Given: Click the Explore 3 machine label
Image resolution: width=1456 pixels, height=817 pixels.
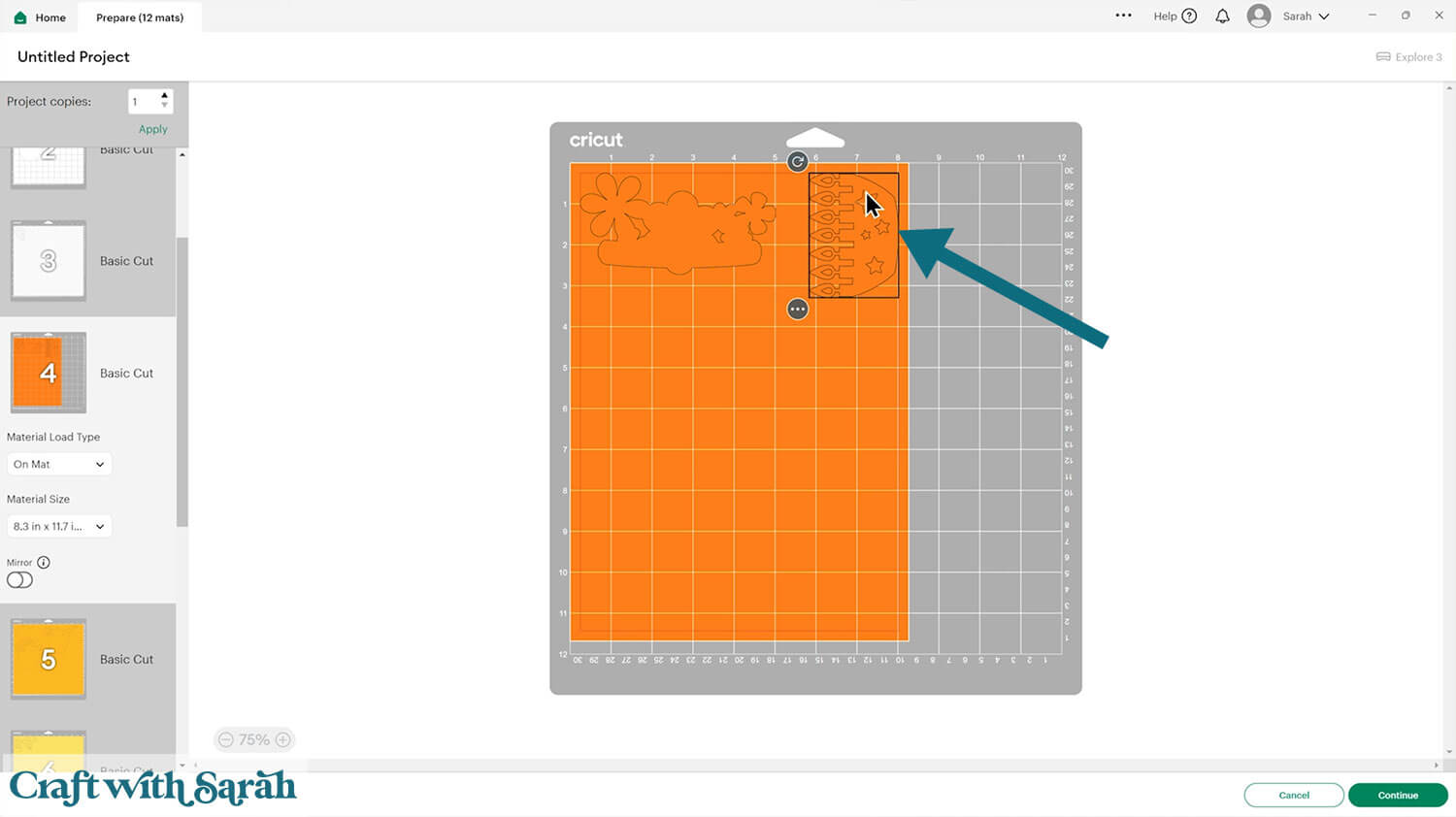Looking at the screenshot, I should (x=1418, y=57).
